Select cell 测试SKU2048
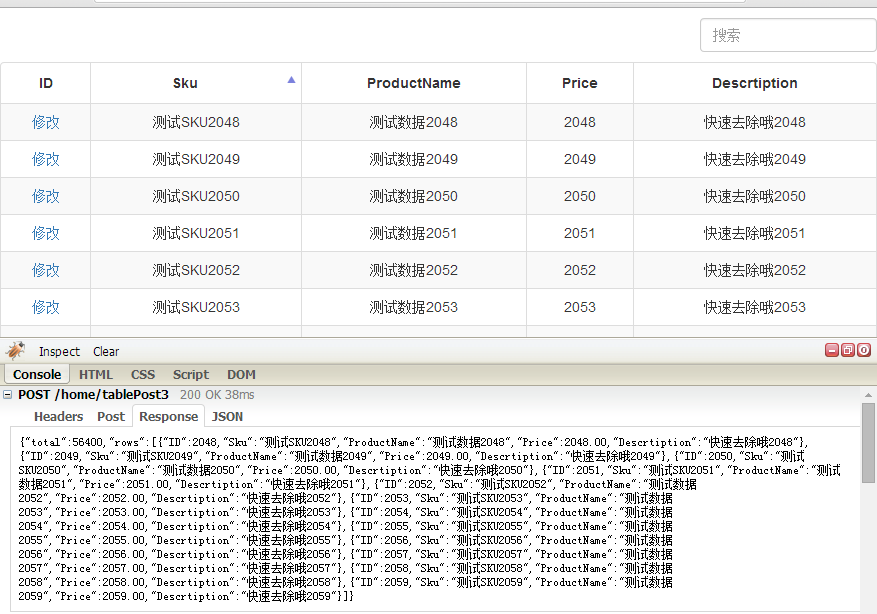877x614 pixels. (196, 122)
